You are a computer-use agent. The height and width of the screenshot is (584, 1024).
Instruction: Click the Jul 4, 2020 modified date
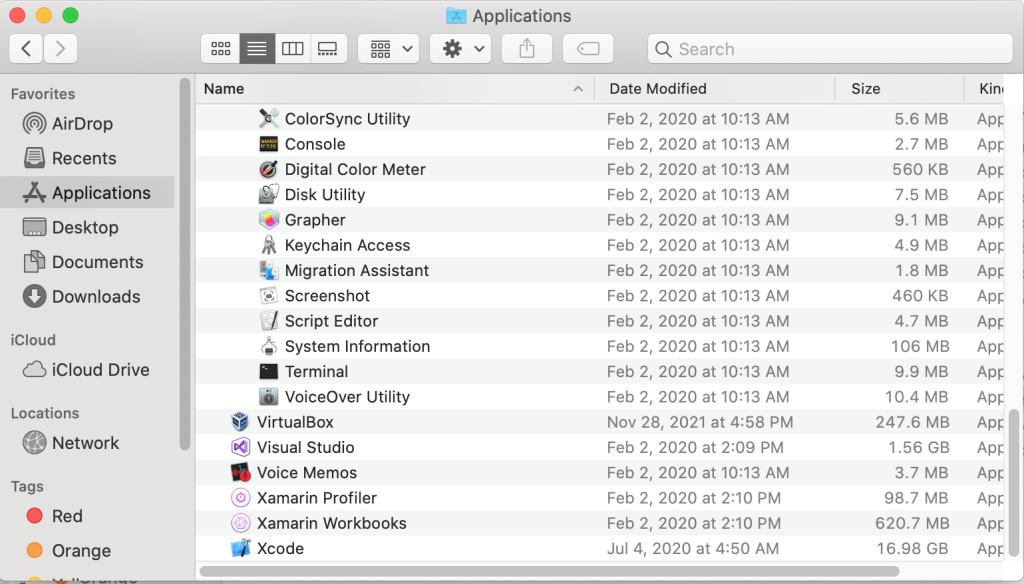pyautogui.click(x=693, y=549)
